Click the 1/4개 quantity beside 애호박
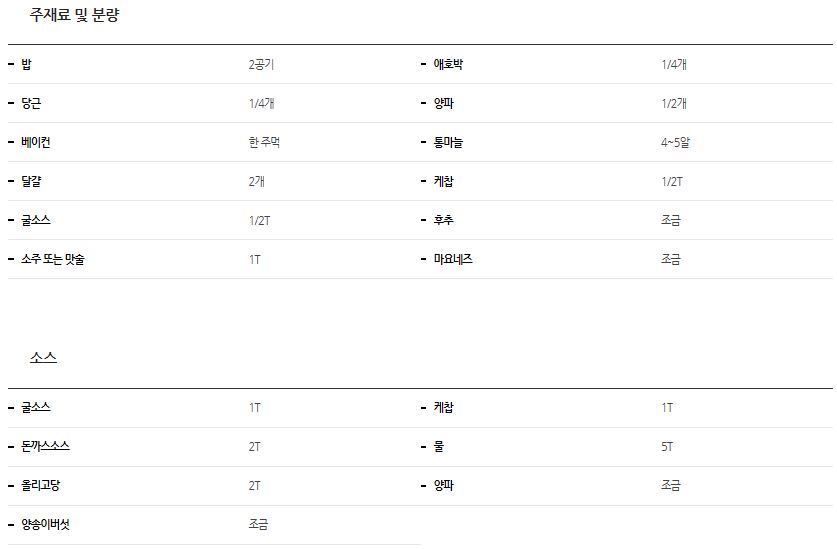 click(673, 64)
